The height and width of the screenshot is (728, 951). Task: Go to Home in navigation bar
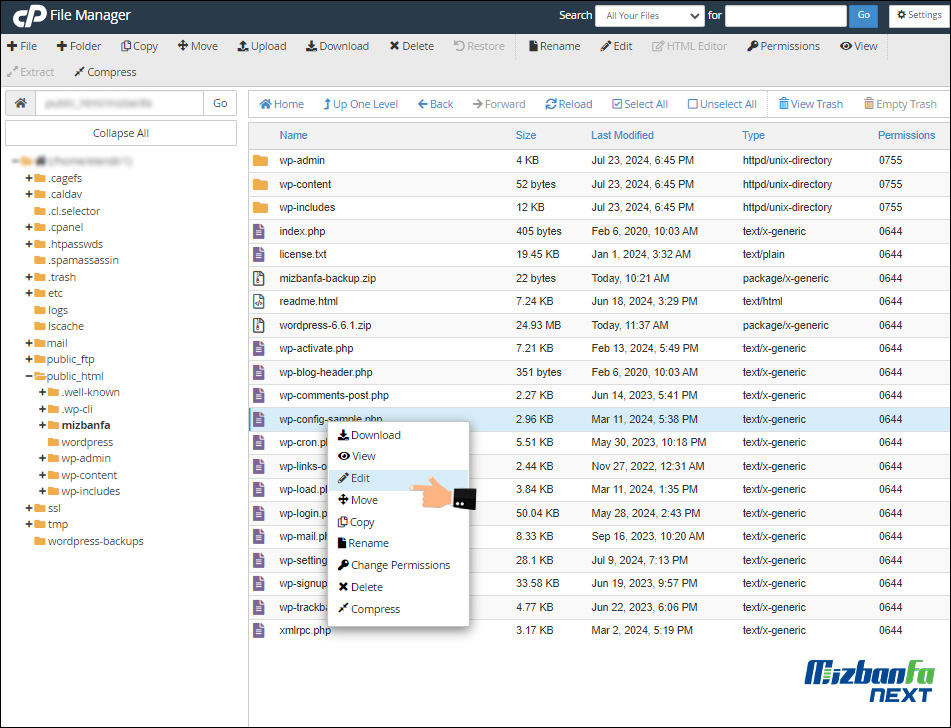point(281,104)
